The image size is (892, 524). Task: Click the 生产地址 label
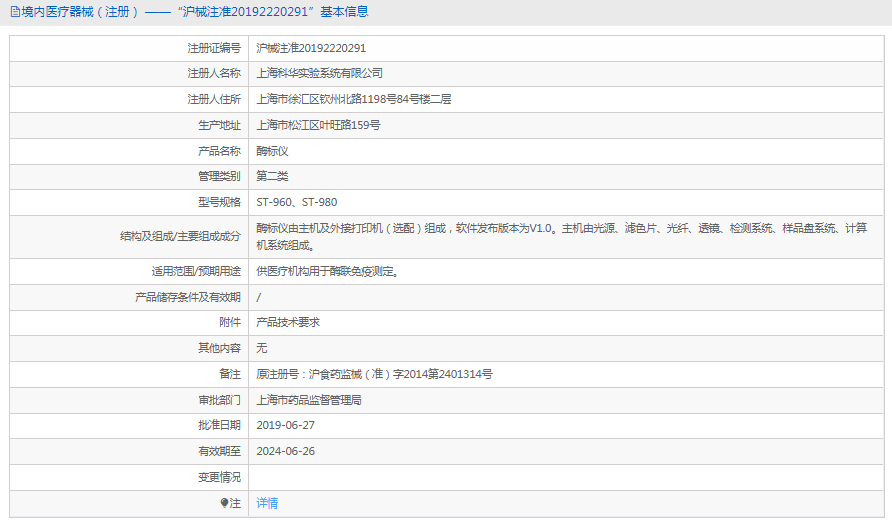click(219, 125)
